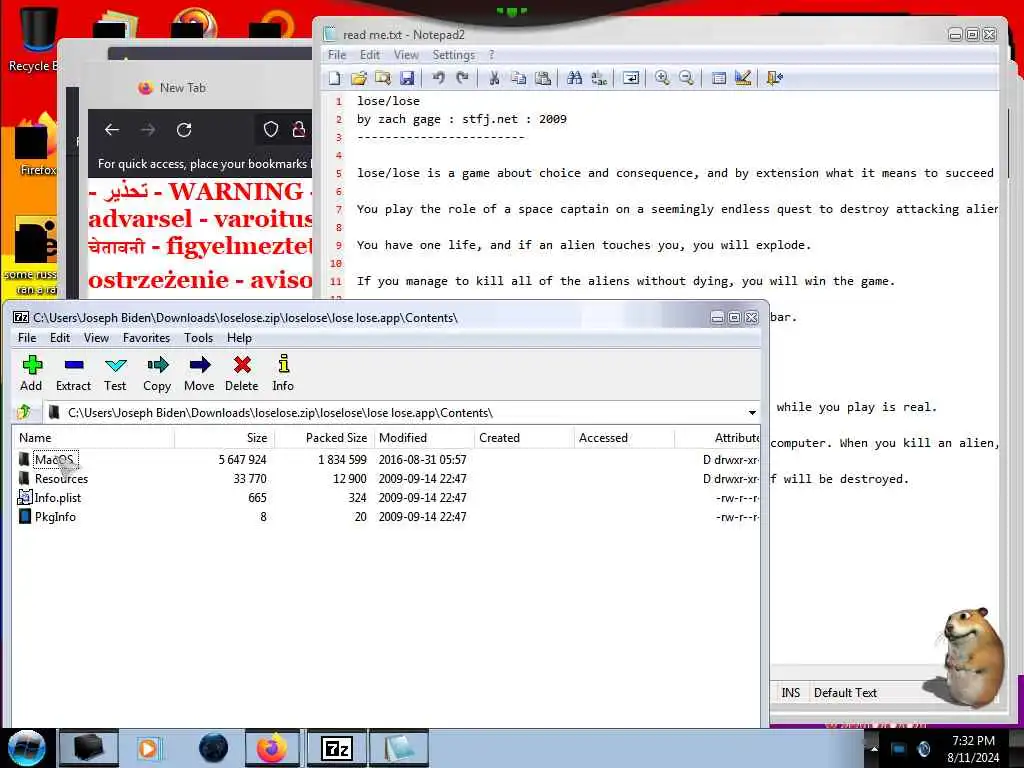Click New document icon in Notepad2 toolbar
This screenshot has width=1024, height=768.
pos(335,78)
